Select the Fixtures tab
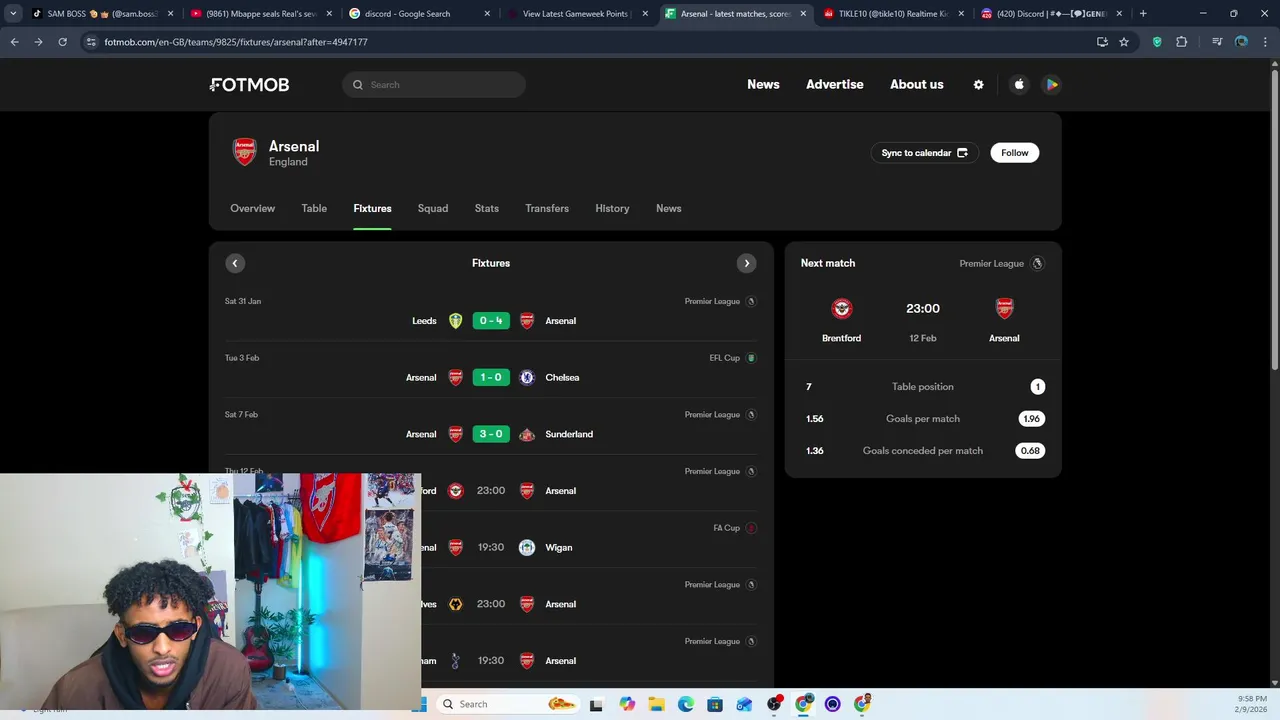The height and width of the screenshot is (720, 1280). (x=372, y=208)
